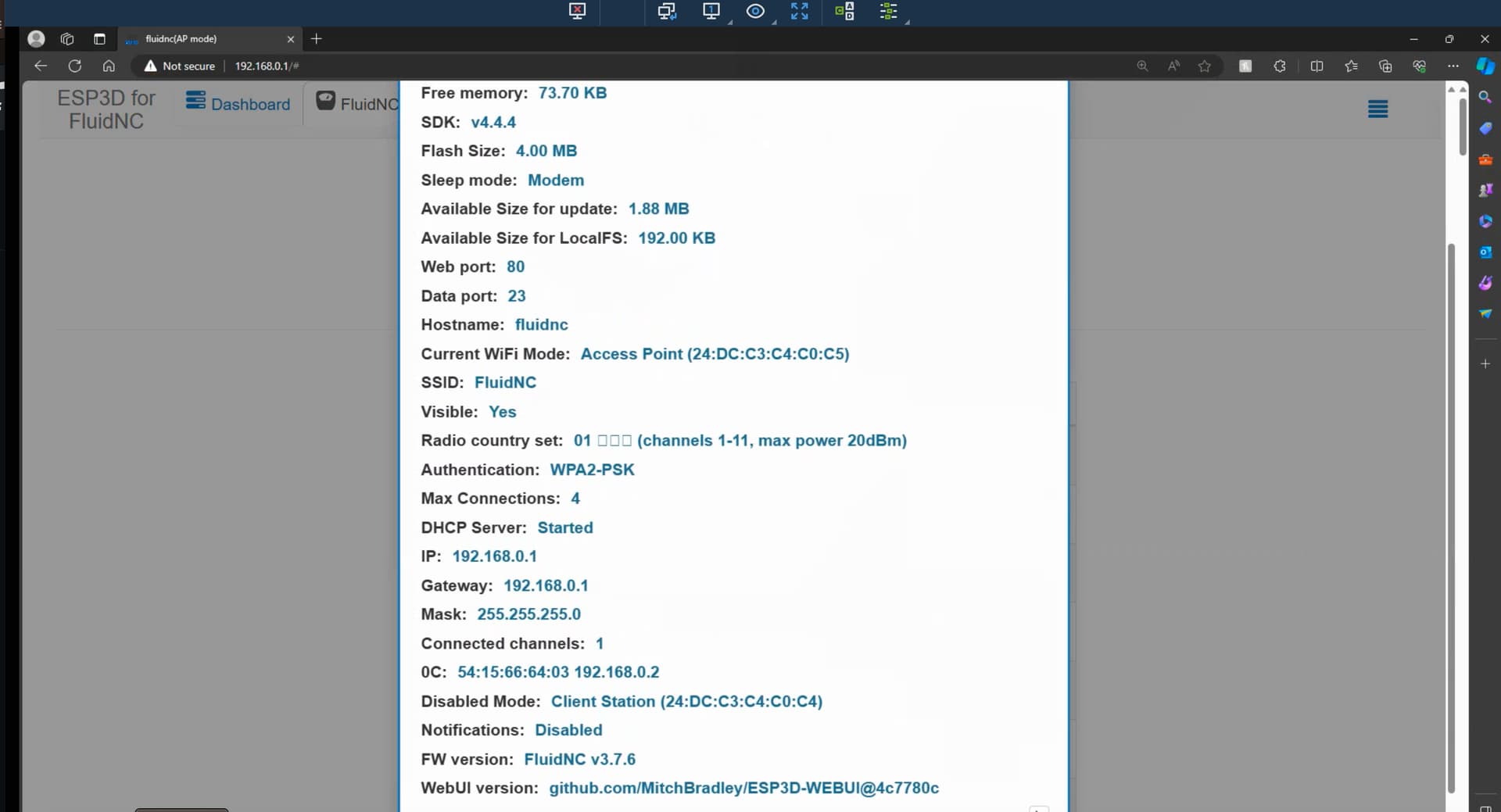1501x812 pixels.
Task: Open the eye view options dropdown
Action: tap(755, 11)
